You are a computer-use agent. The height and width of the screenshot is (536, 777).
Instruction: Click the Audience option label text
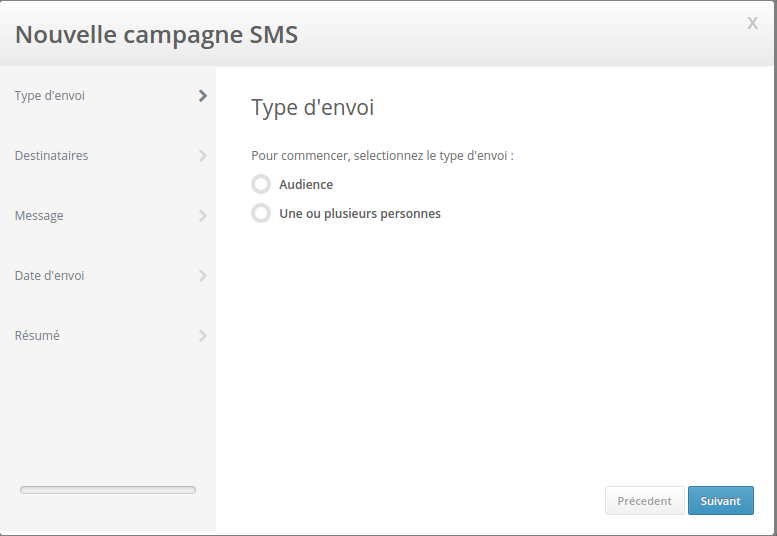[x=306, y=185]
